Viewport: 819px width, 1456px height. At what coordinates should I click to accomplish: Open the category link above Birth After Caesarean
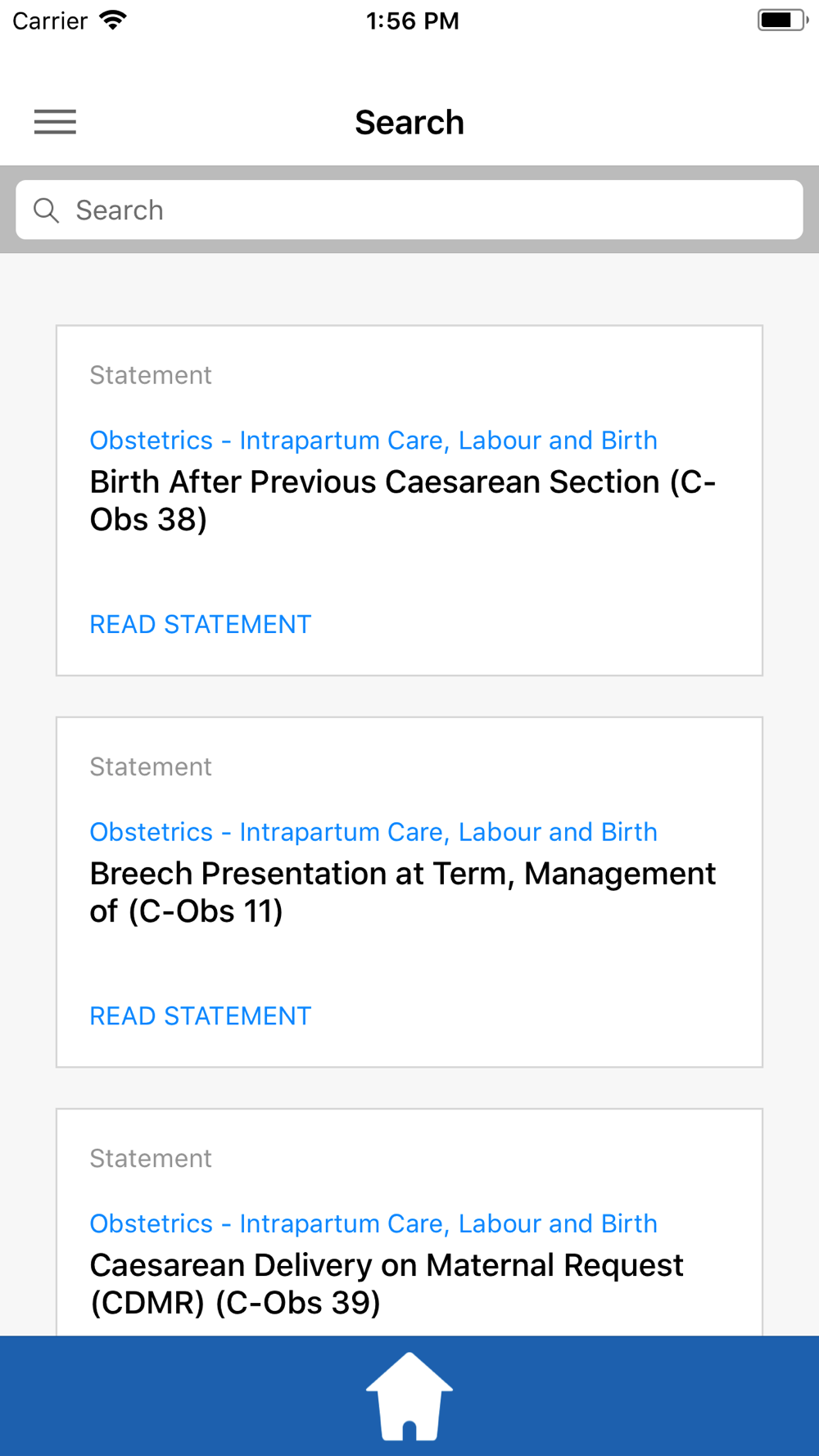coord(373,441)
